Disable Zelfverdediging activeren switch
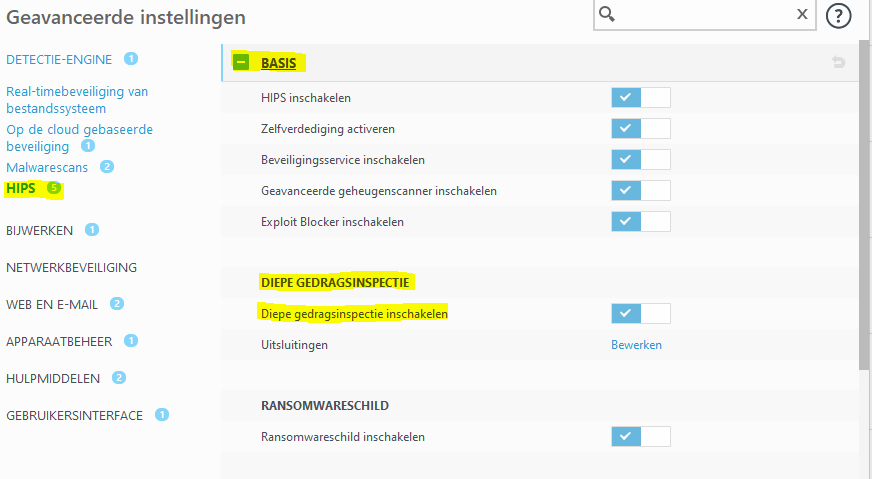872x479 pixels. [641, 128]
